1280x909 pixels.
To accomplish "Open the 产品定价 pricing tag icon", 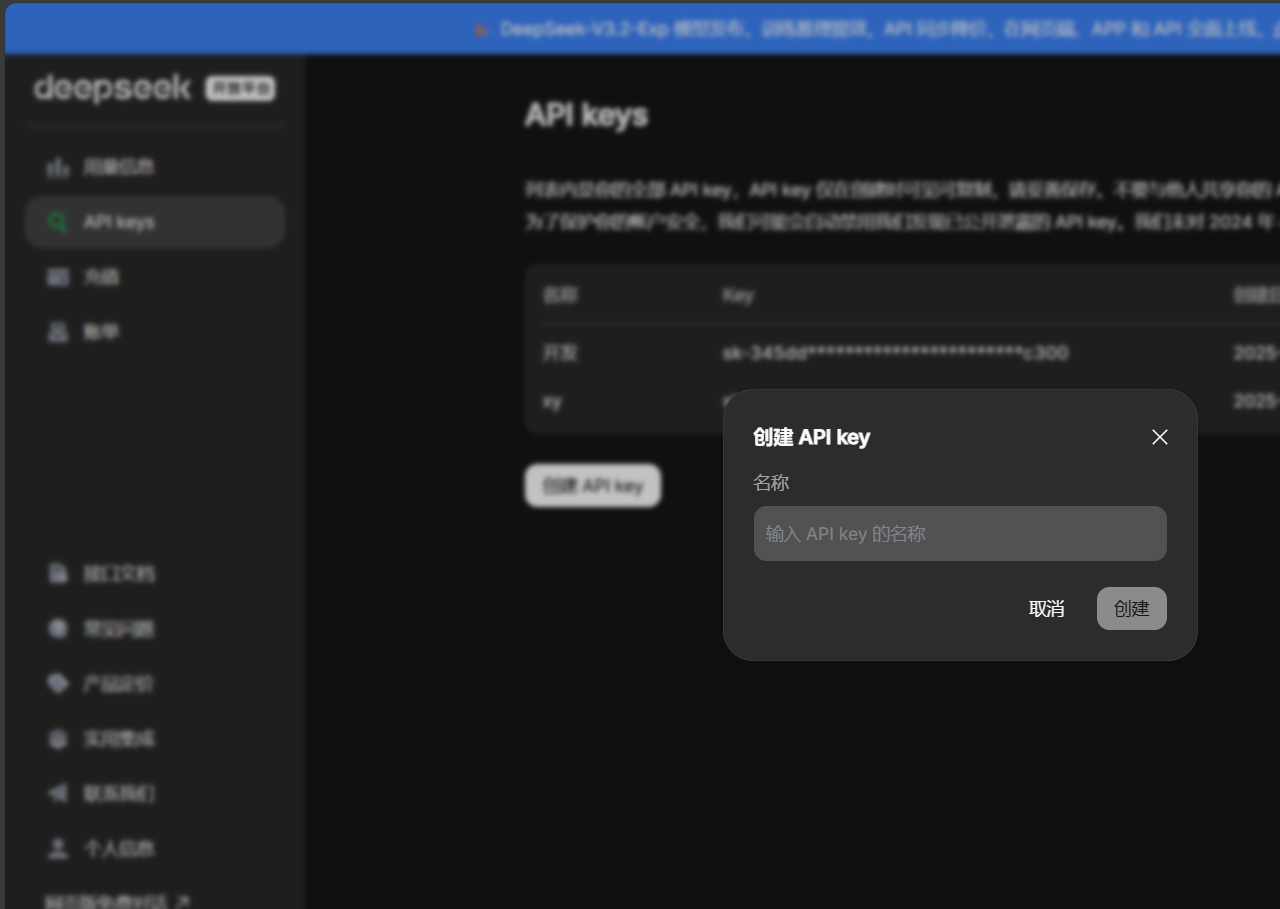I will [x=58, y=684].
